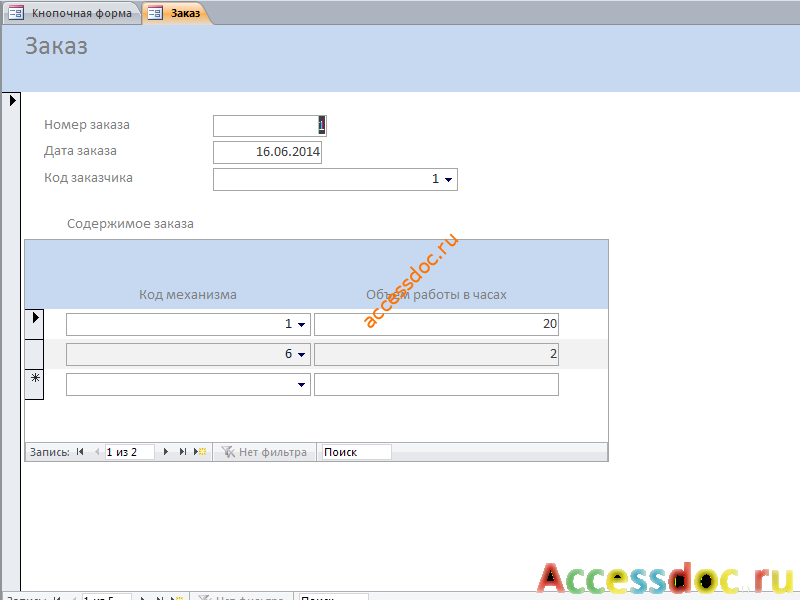This screenshot has height=600, width=800.
Task: Click the 'Номер заказа' label
Action: 87,125
